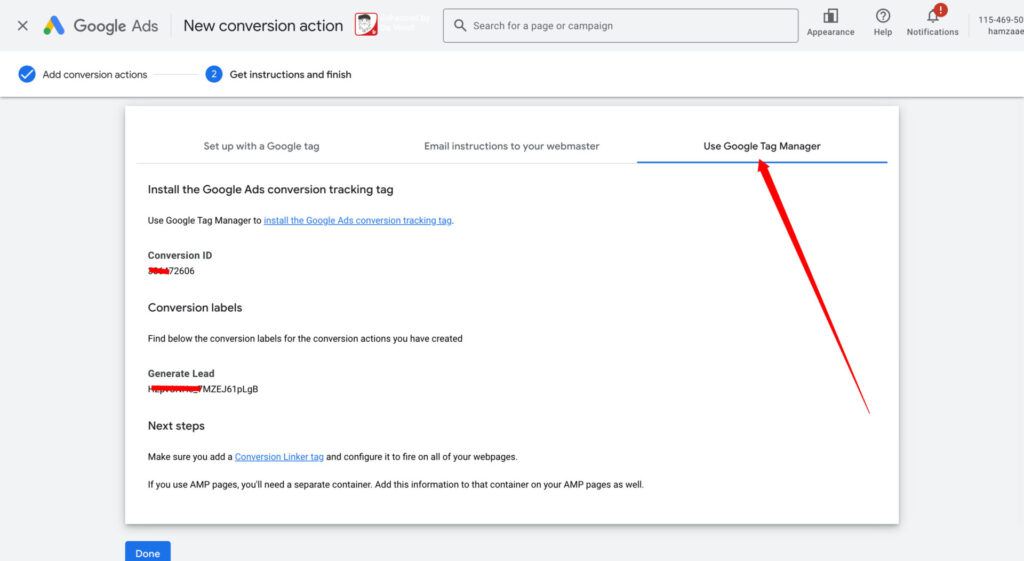Select Email instructions to your webmaster tab
This screenshot has width=1024, height=561.
(x=511, y=146)
